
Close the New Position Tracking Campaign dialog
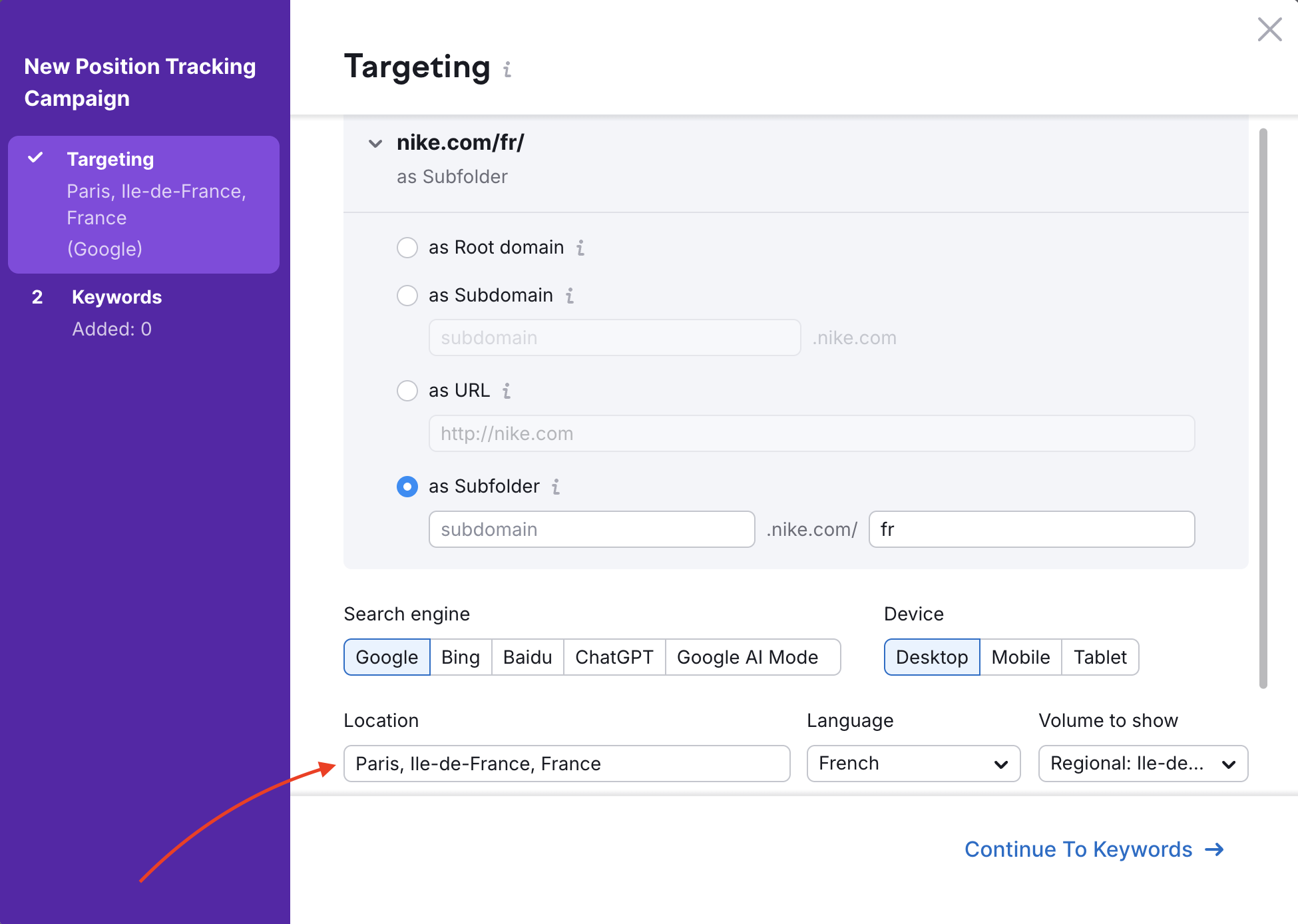coord(1269,29)
